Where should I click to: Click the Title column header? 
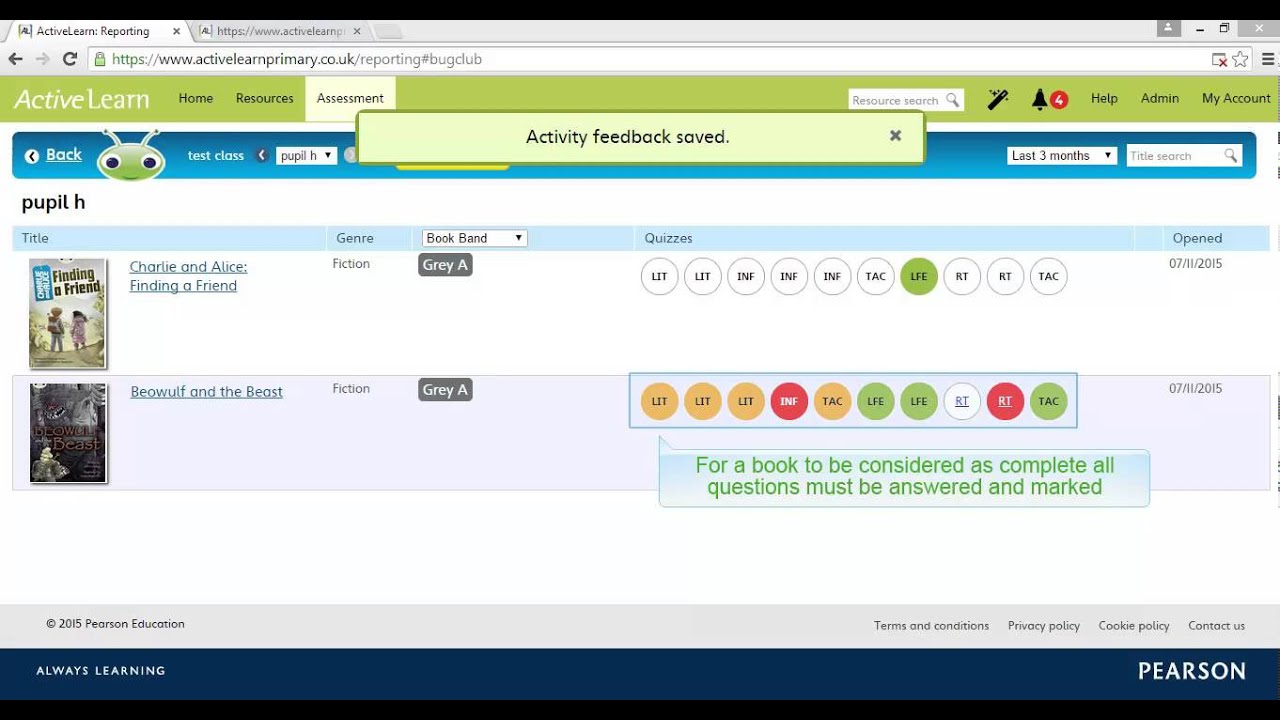point(35,238)
